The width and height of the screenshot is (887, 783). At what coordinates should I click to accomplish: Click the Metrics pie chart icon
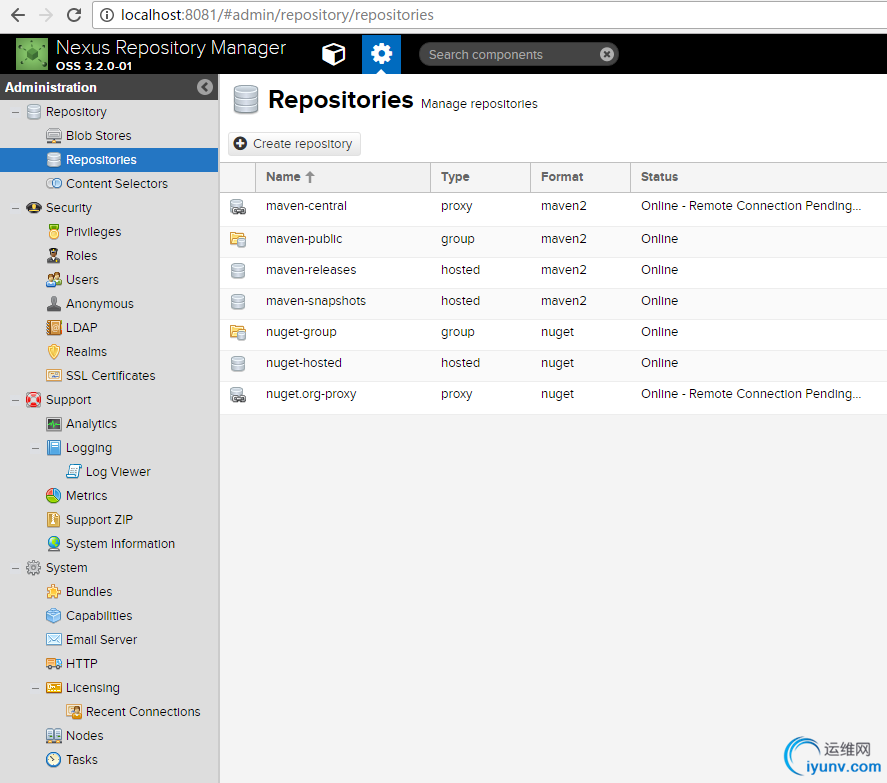coord(54,496)
